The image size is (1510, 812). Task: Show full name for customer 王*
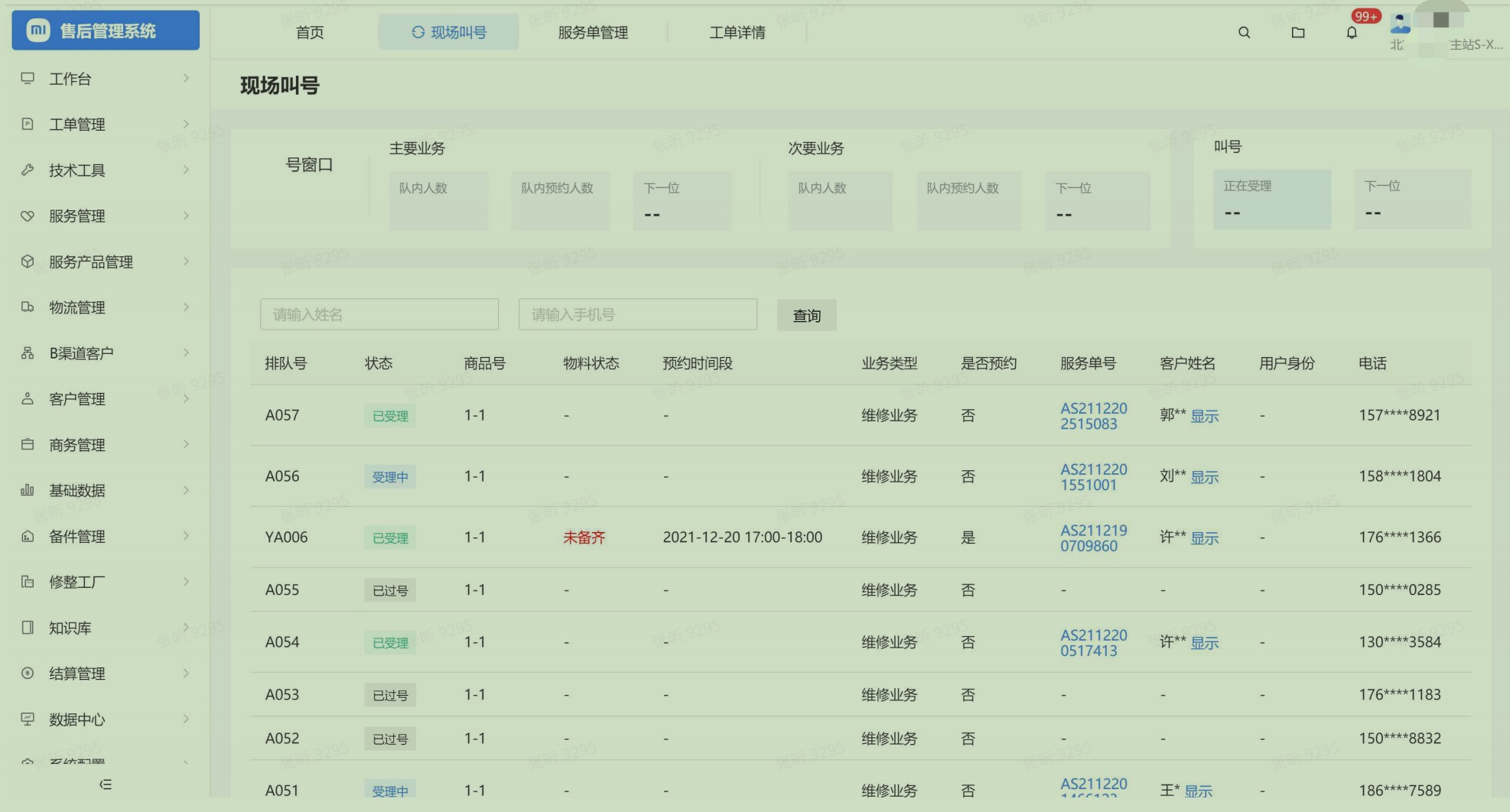click(x=1199, y=791)
